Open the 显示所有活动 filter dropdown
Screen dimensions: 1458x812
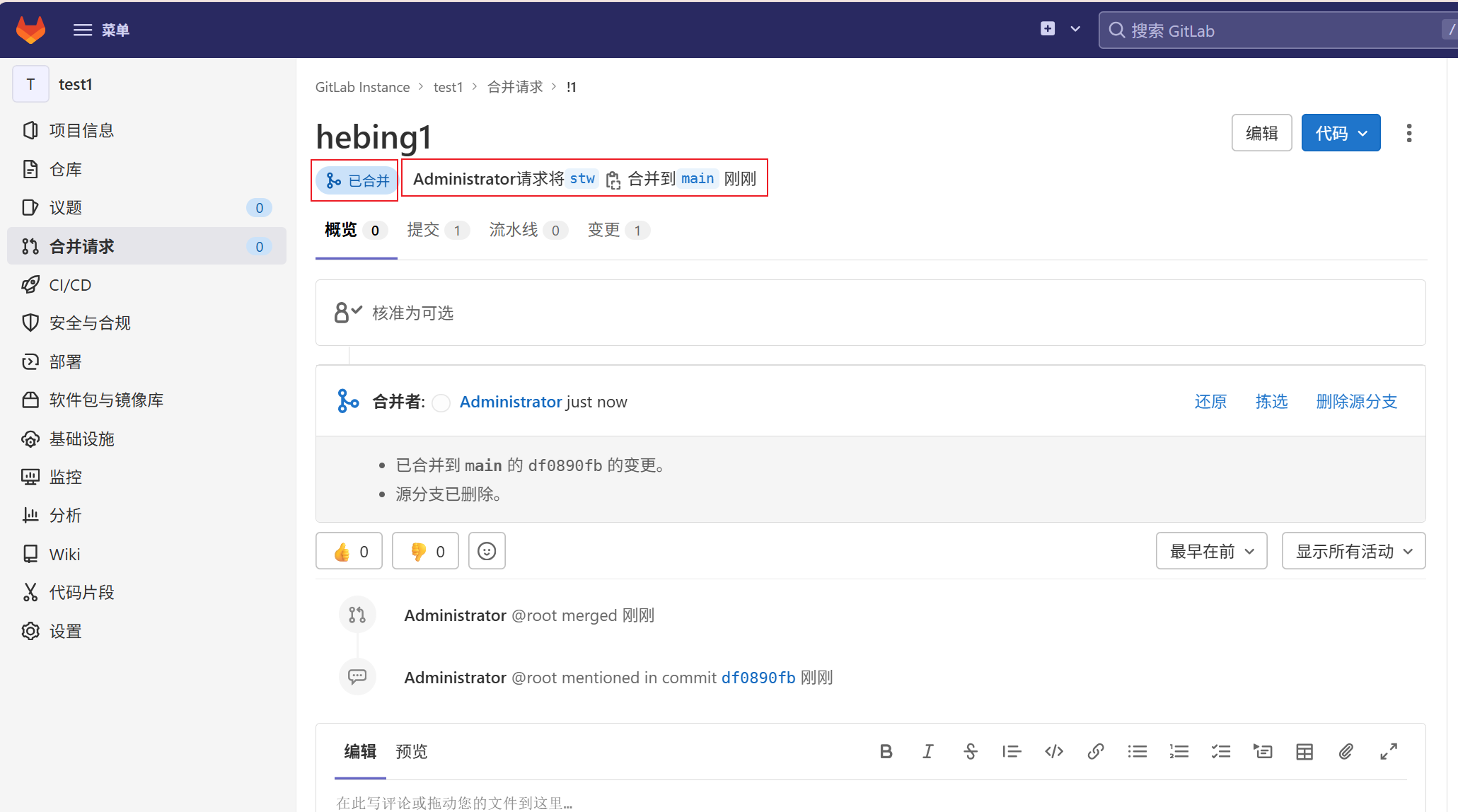tap(1353, 551)
